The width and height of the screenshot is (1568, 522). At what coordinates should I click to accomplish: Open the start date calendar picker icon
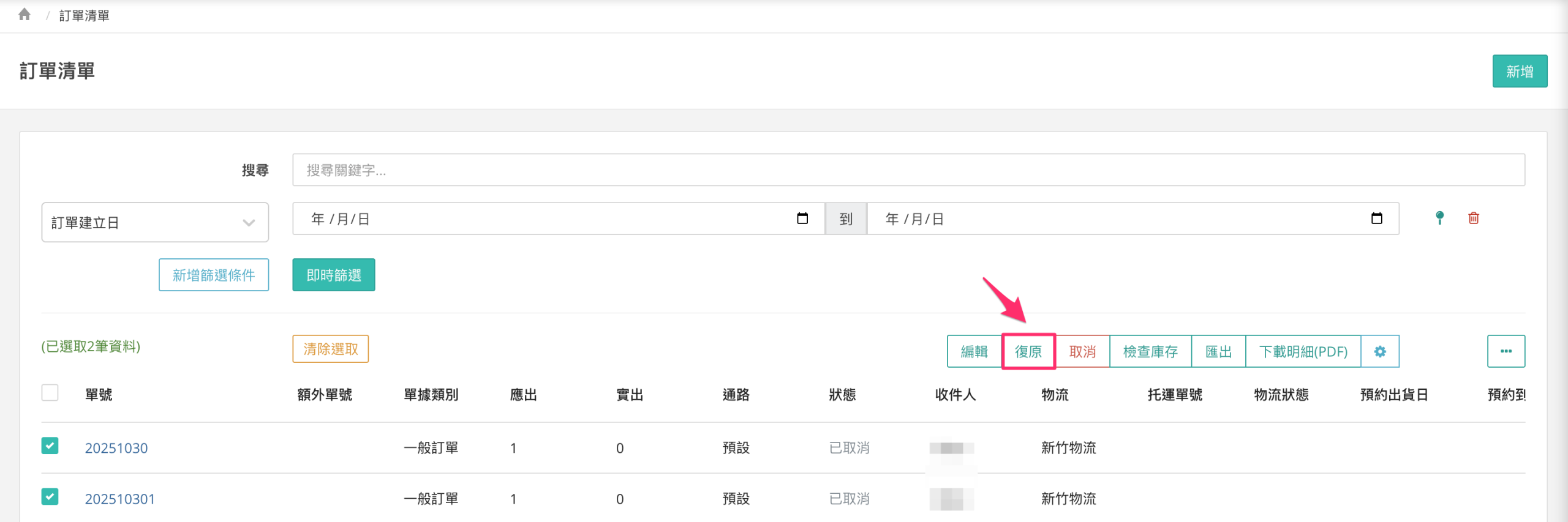coord(802,218)
